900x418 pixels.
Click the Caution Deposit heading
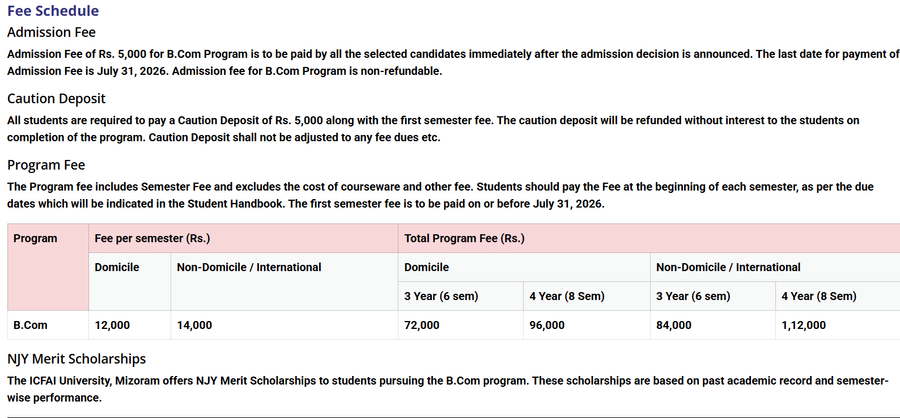56,98
